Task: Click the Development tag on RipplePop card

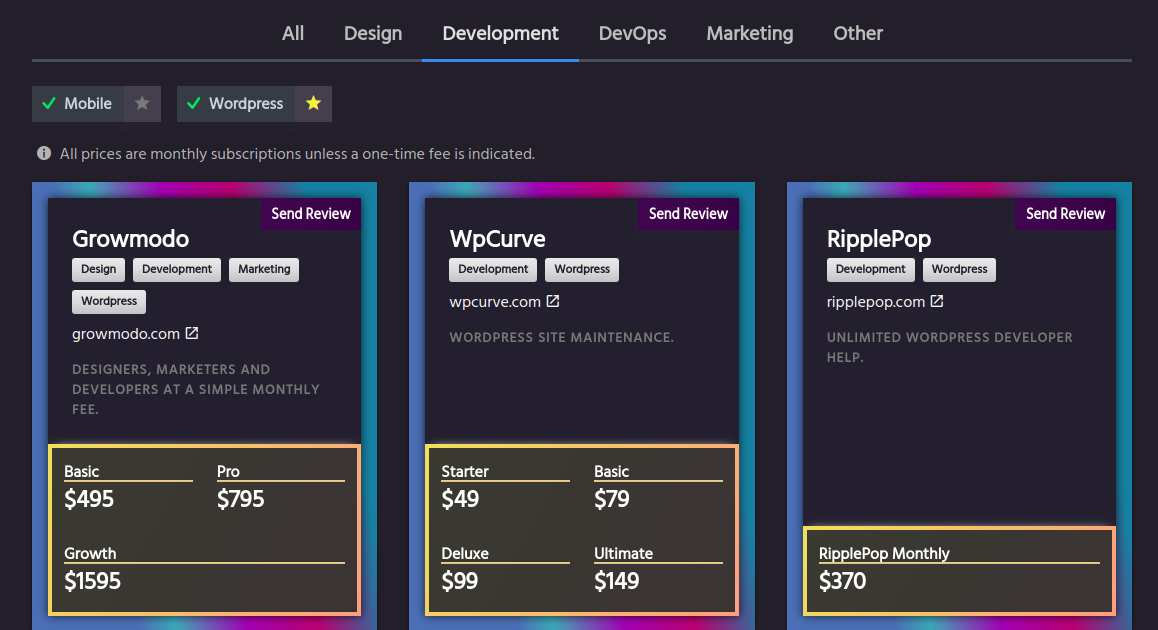Action: coord(871,270)
